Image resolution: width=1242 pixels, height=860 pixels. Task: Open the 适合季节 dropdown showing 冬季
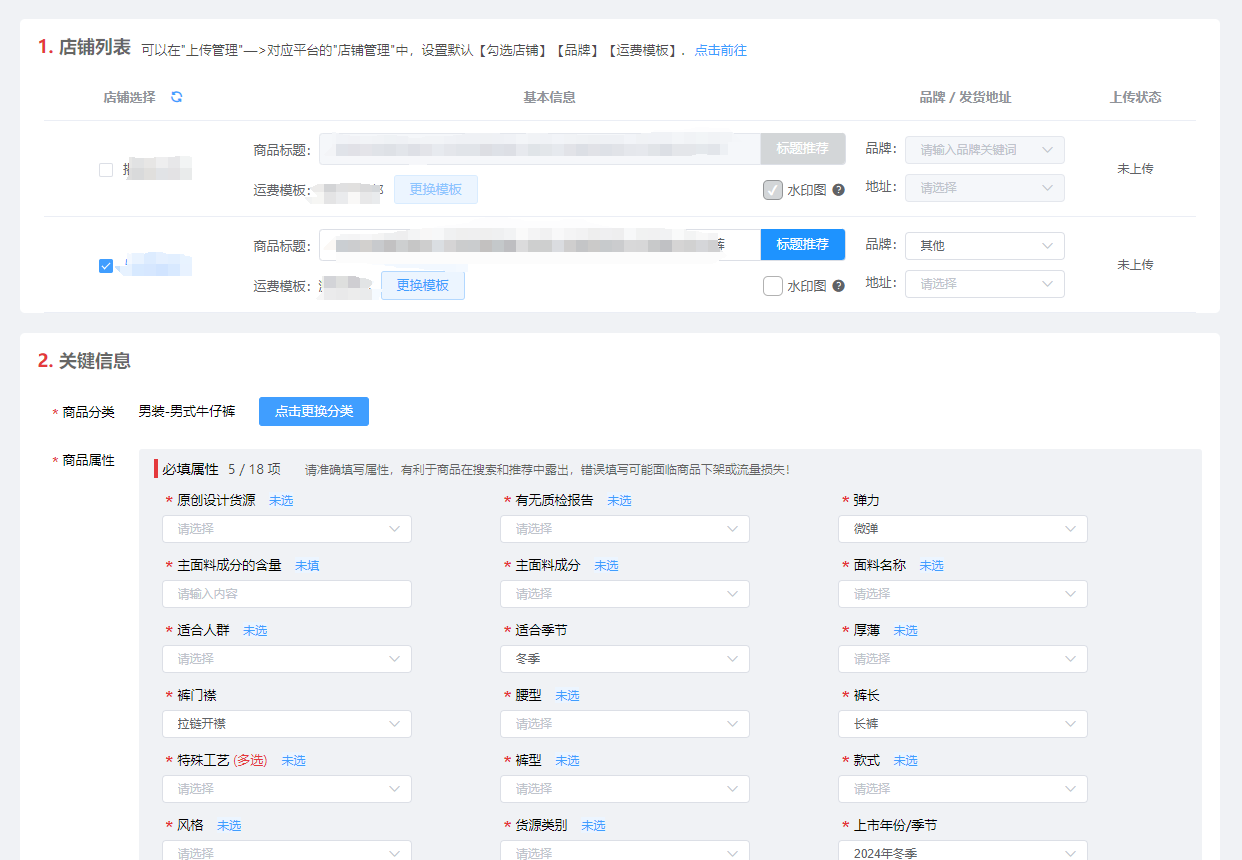624,658
